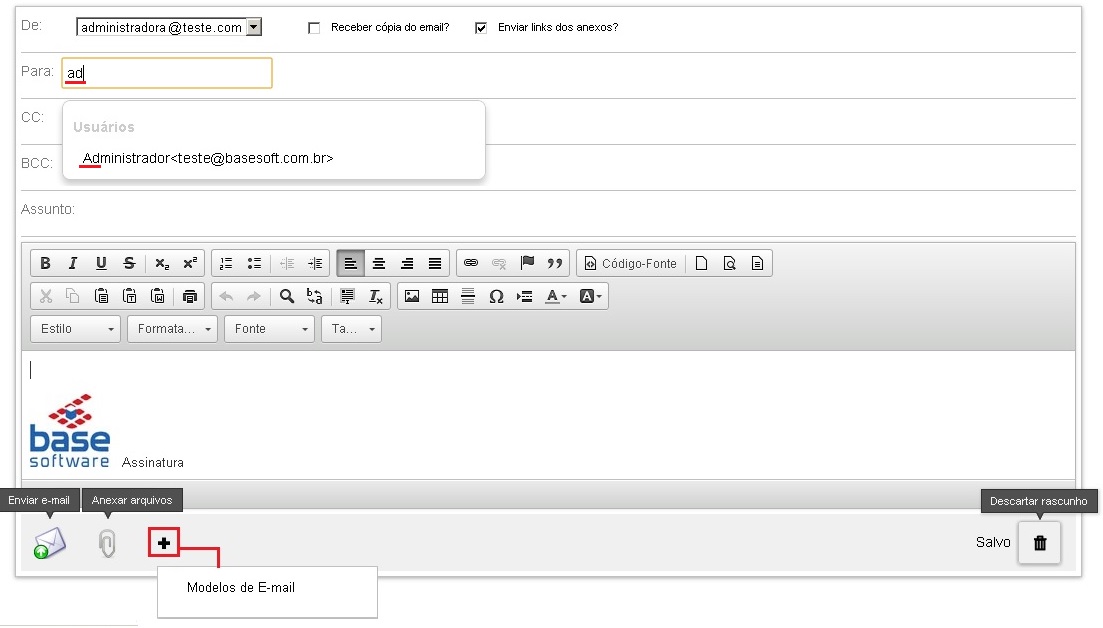Click the insert image icon

tap(412, 296)
